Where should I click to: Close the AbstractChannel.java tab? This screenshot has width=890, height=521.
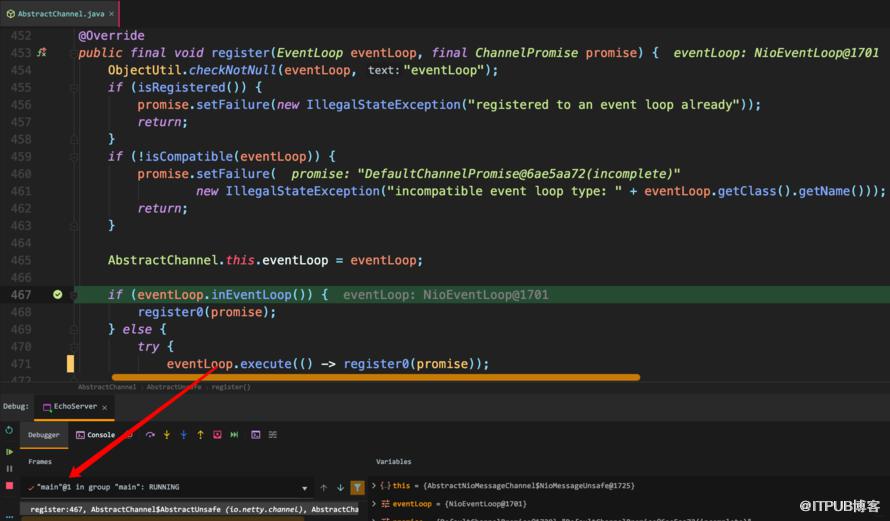click(111, 14)
